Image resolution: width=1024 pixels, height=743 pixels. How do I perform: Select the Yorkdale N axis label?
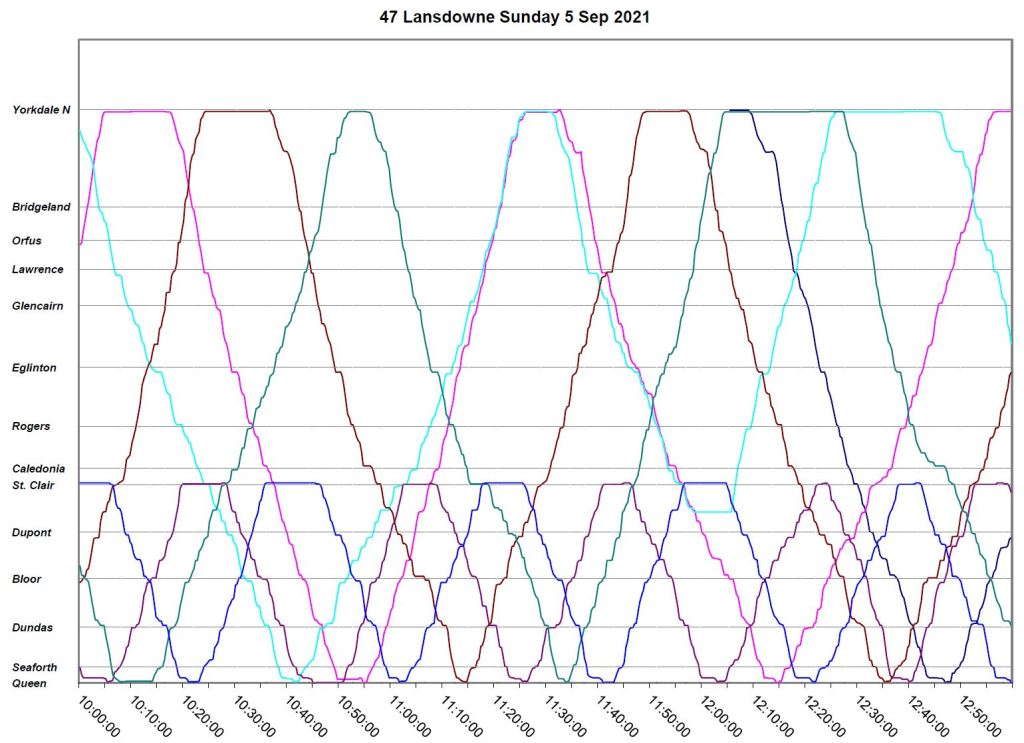[x=41, y=110]
